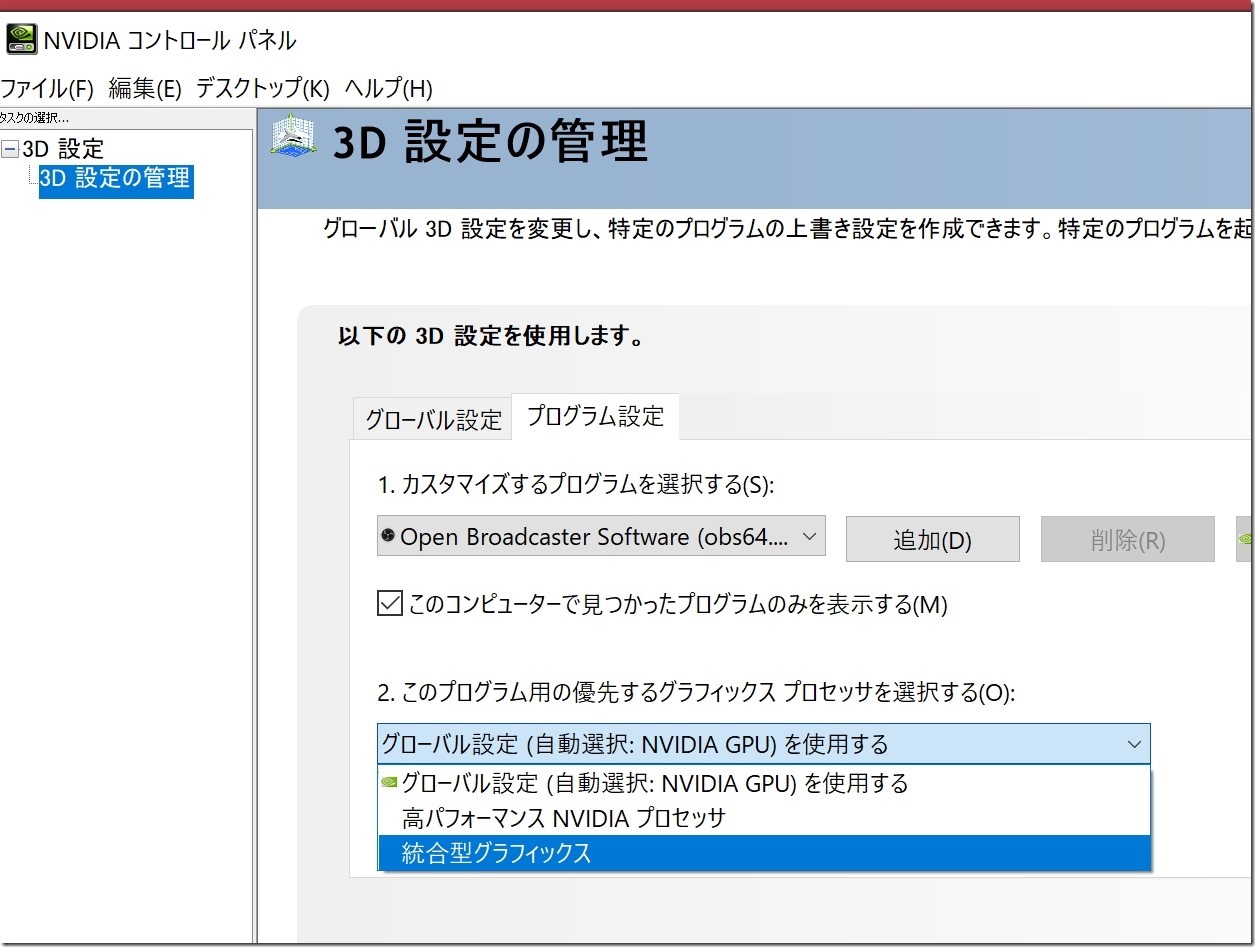Open the 編集(E) menu
This screenshot has width=1255, height=947.
[x=145, y=88]
